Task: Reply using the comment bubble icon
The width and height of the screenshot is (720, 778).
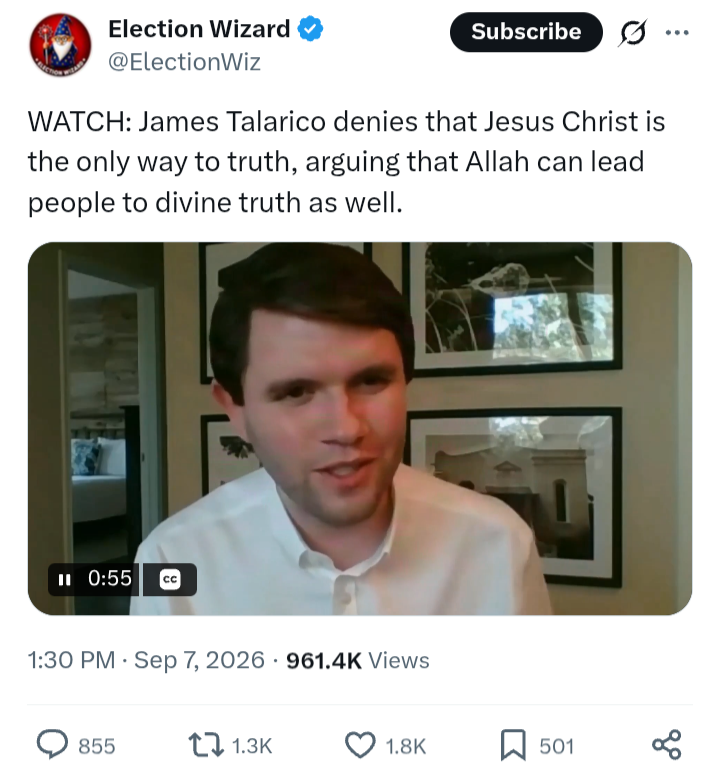Action: (52, 745)
